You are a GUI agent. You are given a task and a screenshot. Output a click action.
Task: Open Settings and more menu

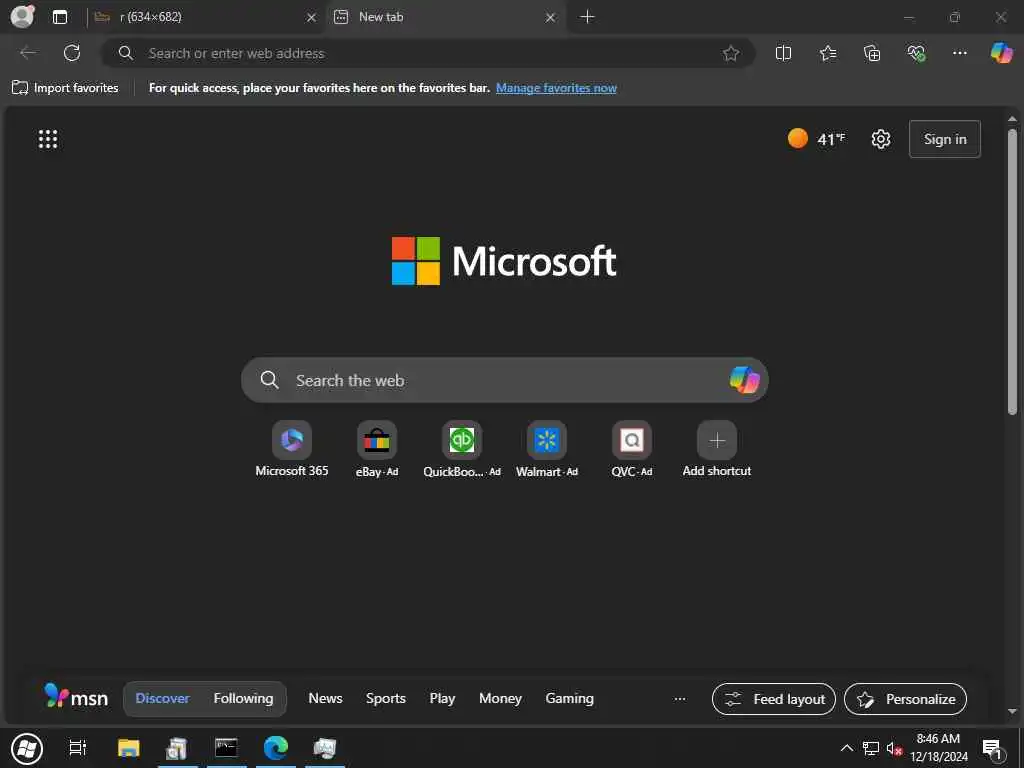point(959,53)
